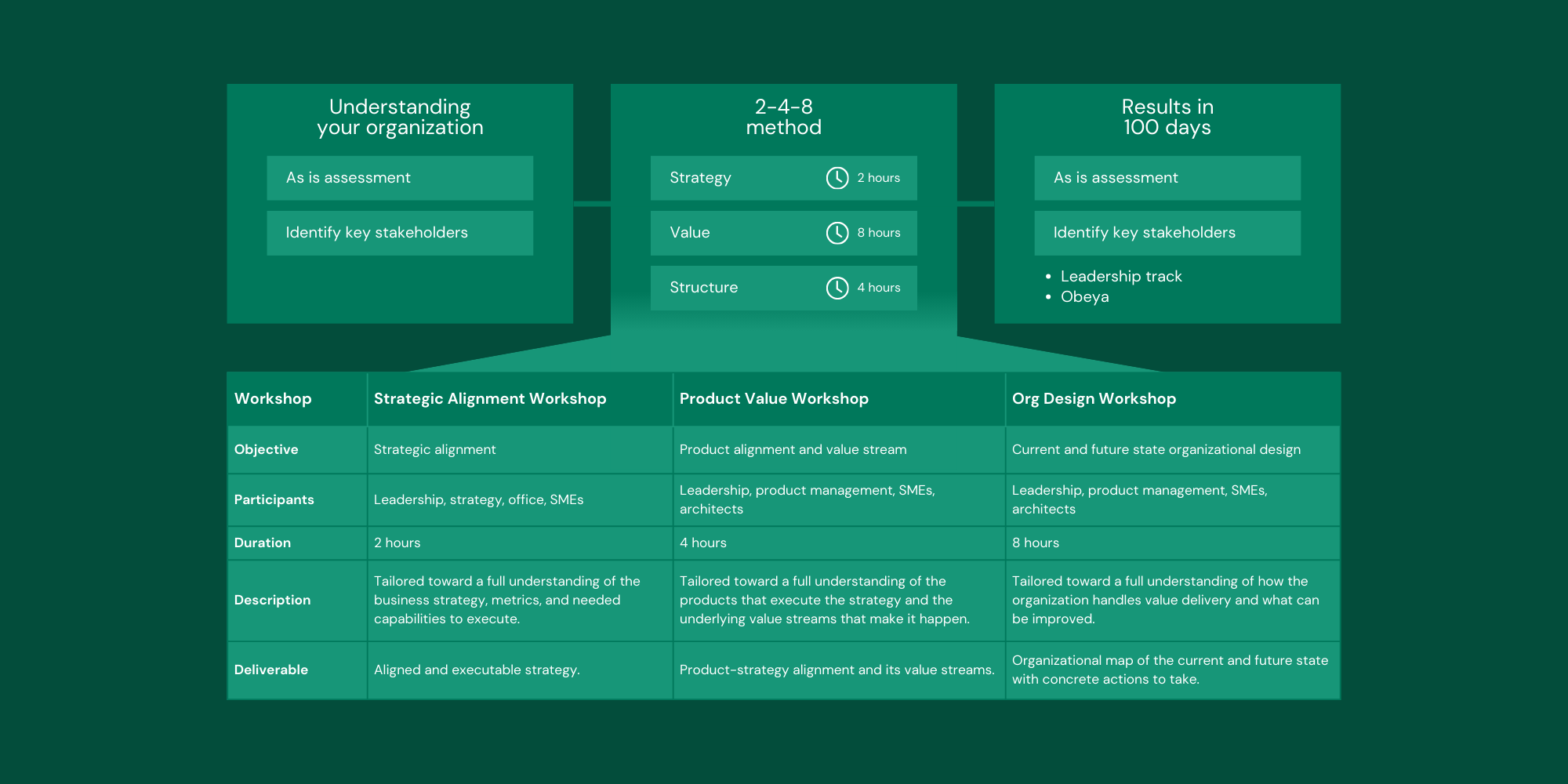Screen dimensions: 1568x784
Task: Click the '8 hours' label next to Value
Action: click(x=878, y=233)
